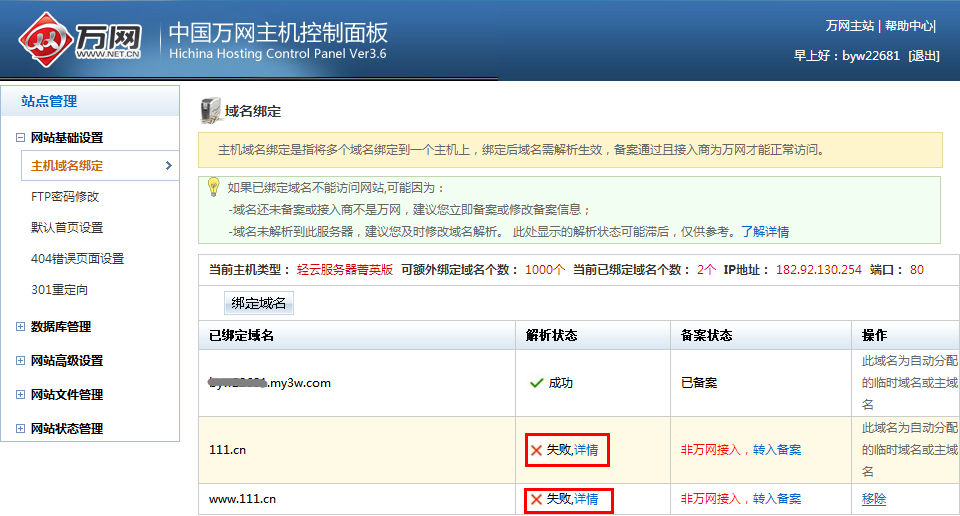This screenshot has height=516, width=960.
Task: Open 帮助中心 in top header
Action: coord(909,26)
